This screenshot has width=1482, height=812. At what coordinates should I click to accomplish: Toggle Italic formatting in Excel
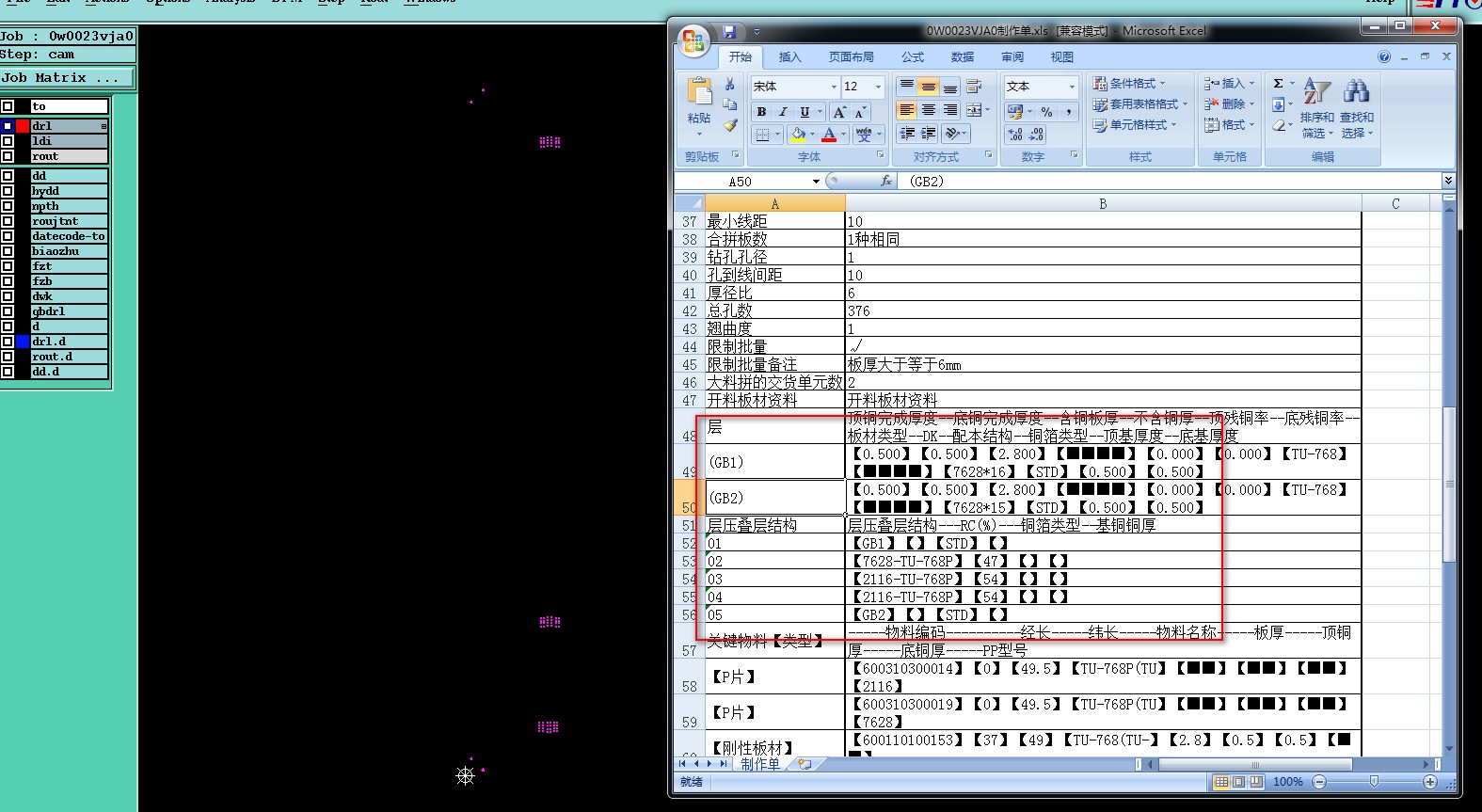point(783,112)
